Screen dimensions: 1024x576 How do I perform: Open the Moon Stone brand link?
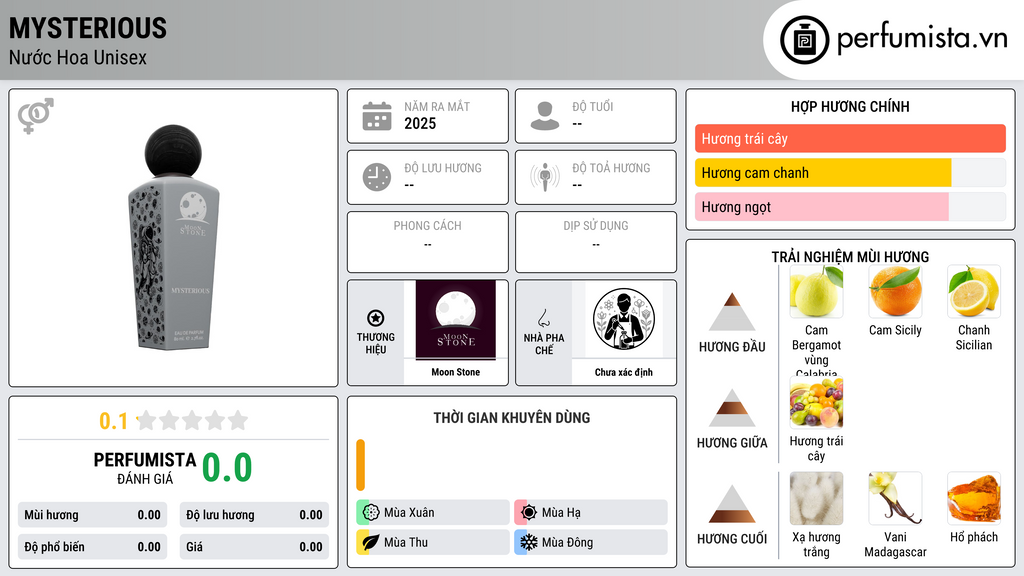[x=456, y=372]
